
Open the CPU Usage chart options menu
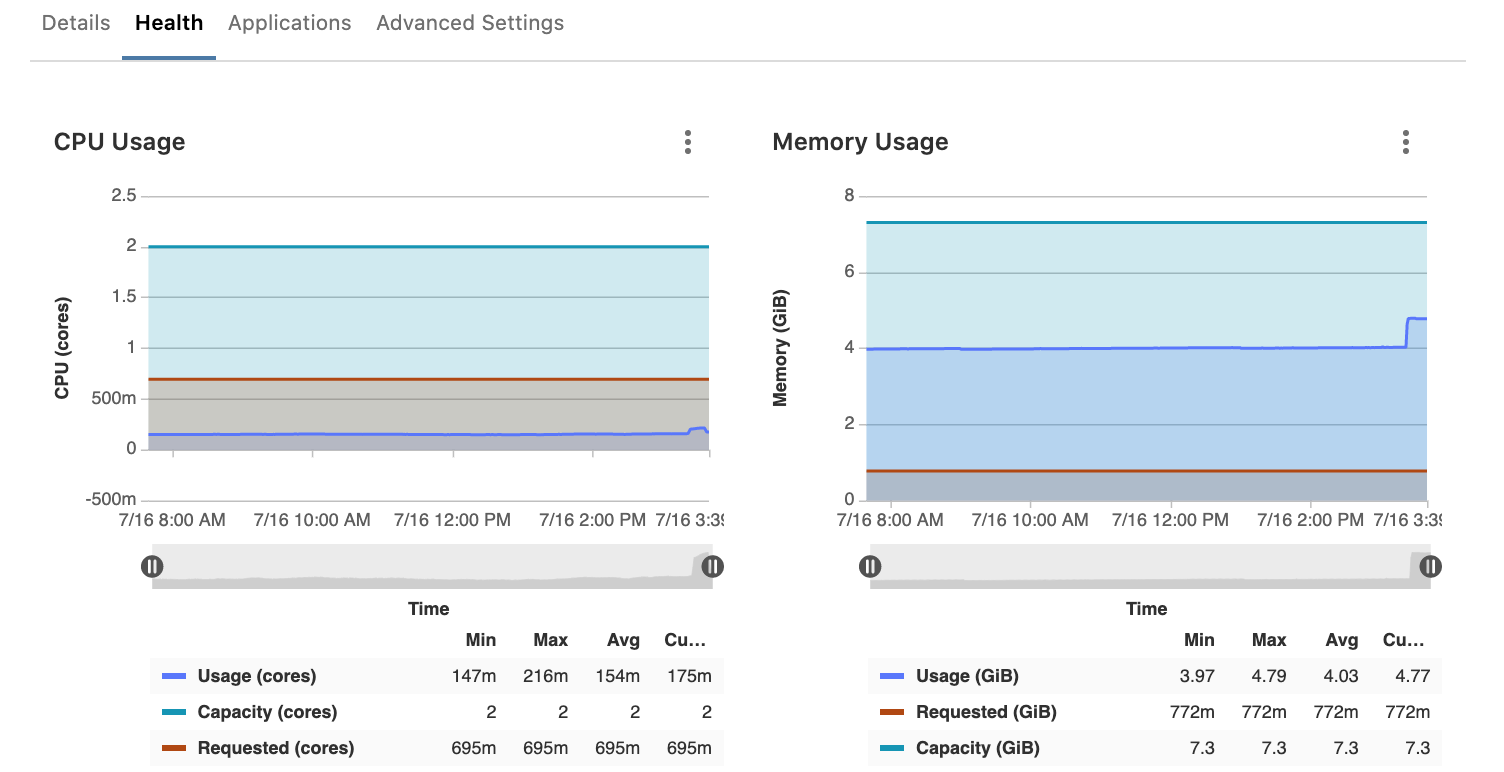coord(688,142)
